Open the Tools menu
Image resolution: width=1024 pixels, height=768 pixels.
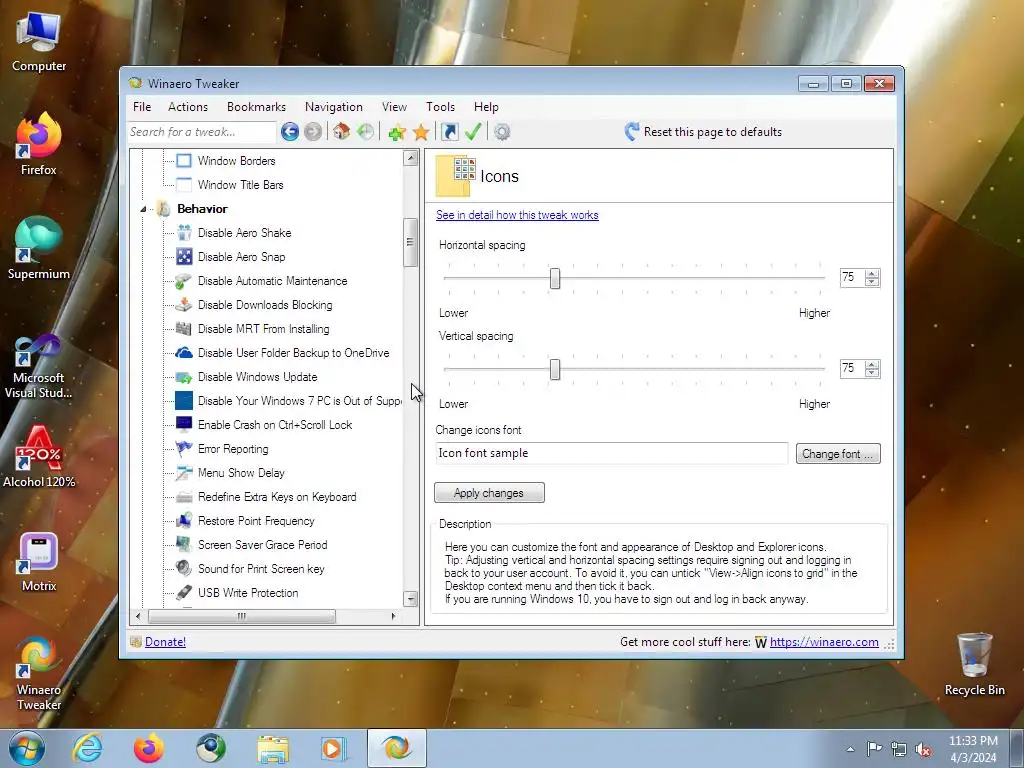441,107
